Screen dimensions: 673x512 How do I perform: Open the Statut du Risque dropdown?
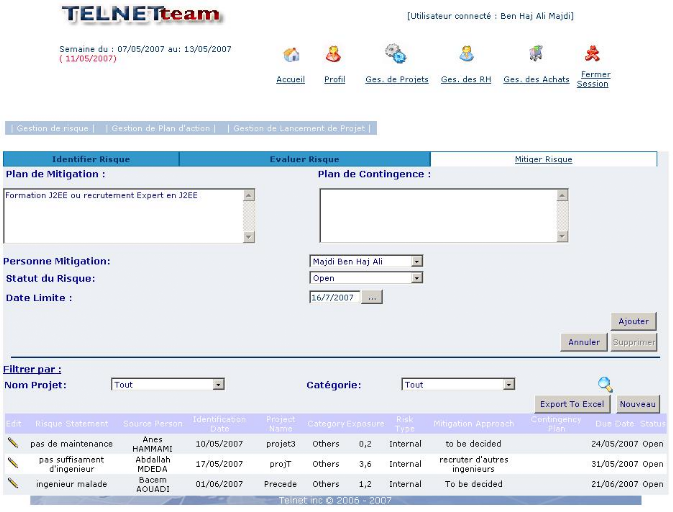pyautogui.click(x=417, y=278)
